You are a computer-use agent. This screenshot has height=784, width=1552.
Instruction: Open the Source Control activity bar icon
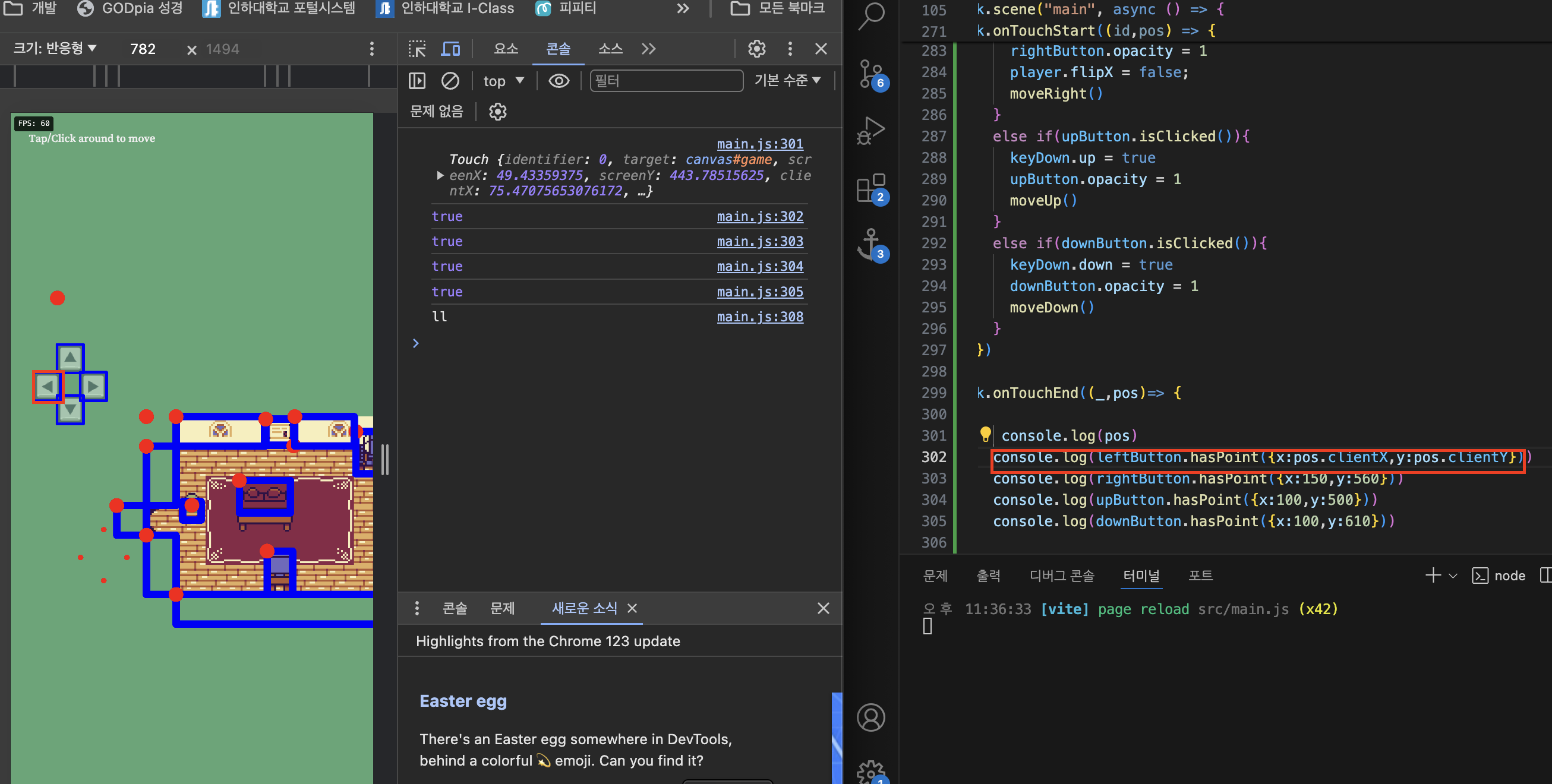point(870,74)
